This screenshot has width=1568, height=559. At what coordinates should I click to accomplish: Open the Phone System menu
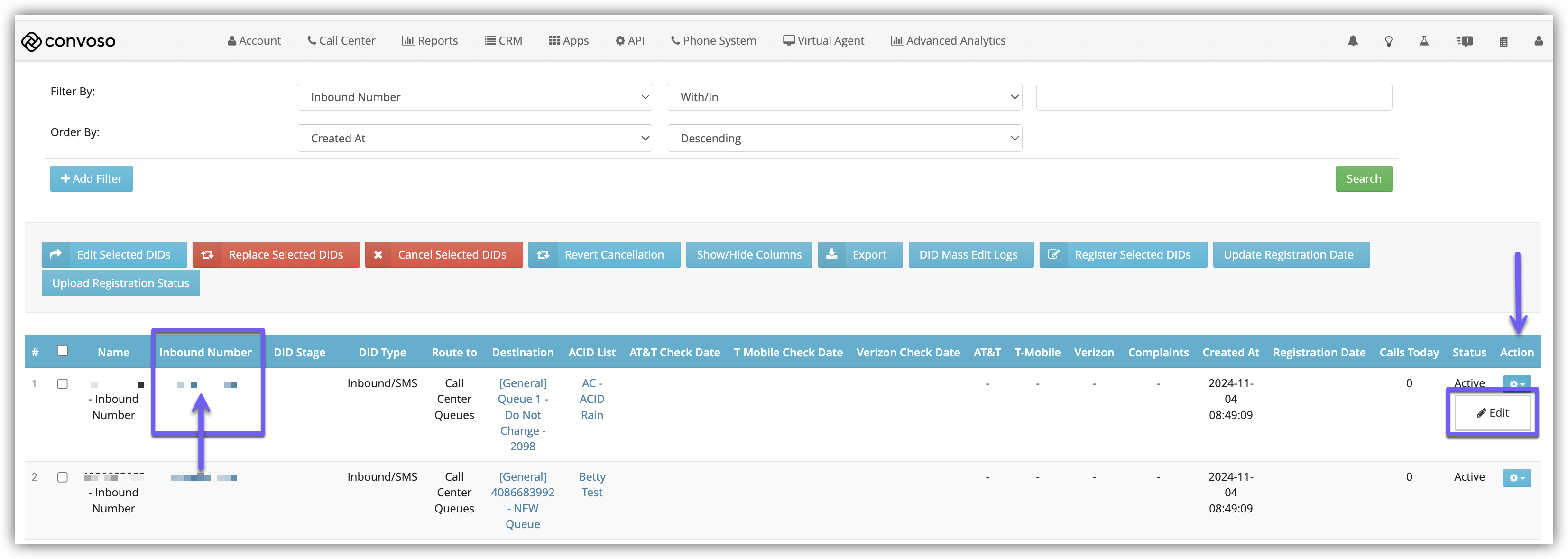point(713,41)
